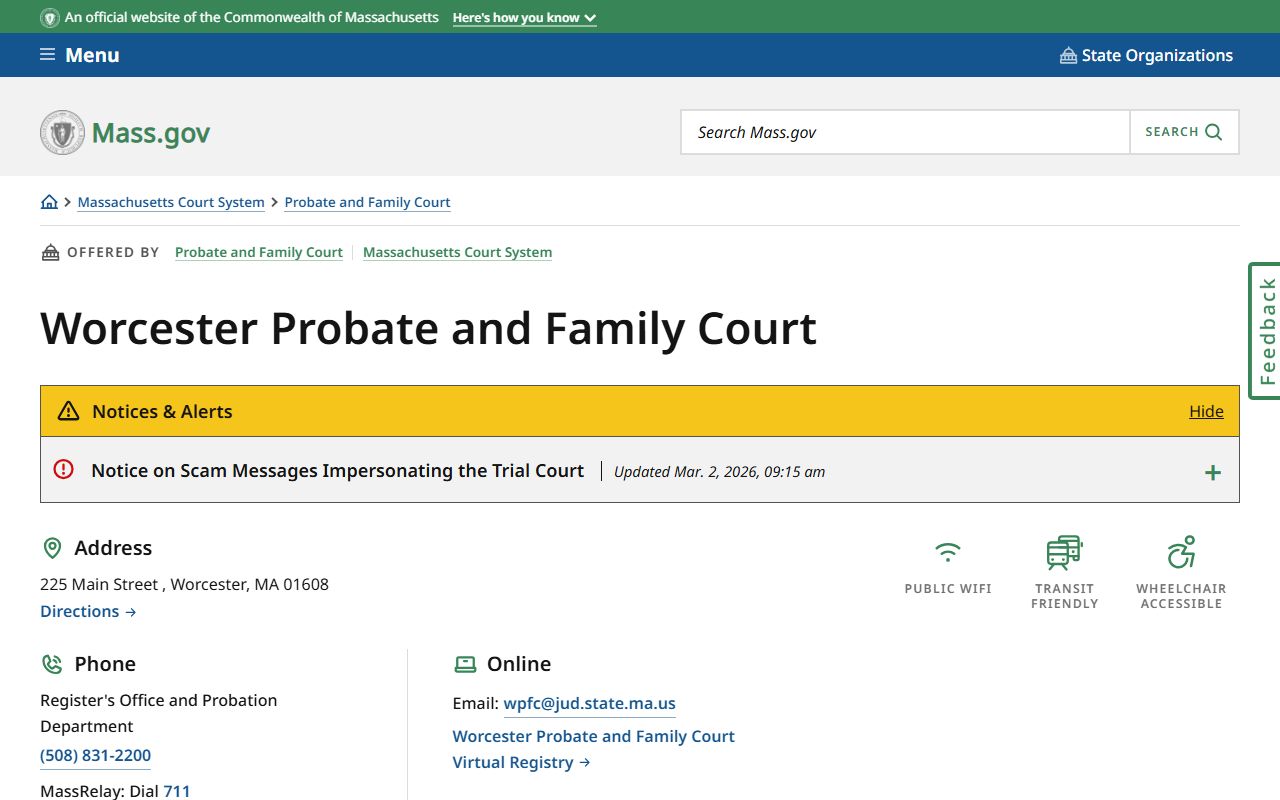This screenshot has height=800, width=1280.
Task: Open Massachusetts Court System breadcrumb link
Action: [171, 202]
